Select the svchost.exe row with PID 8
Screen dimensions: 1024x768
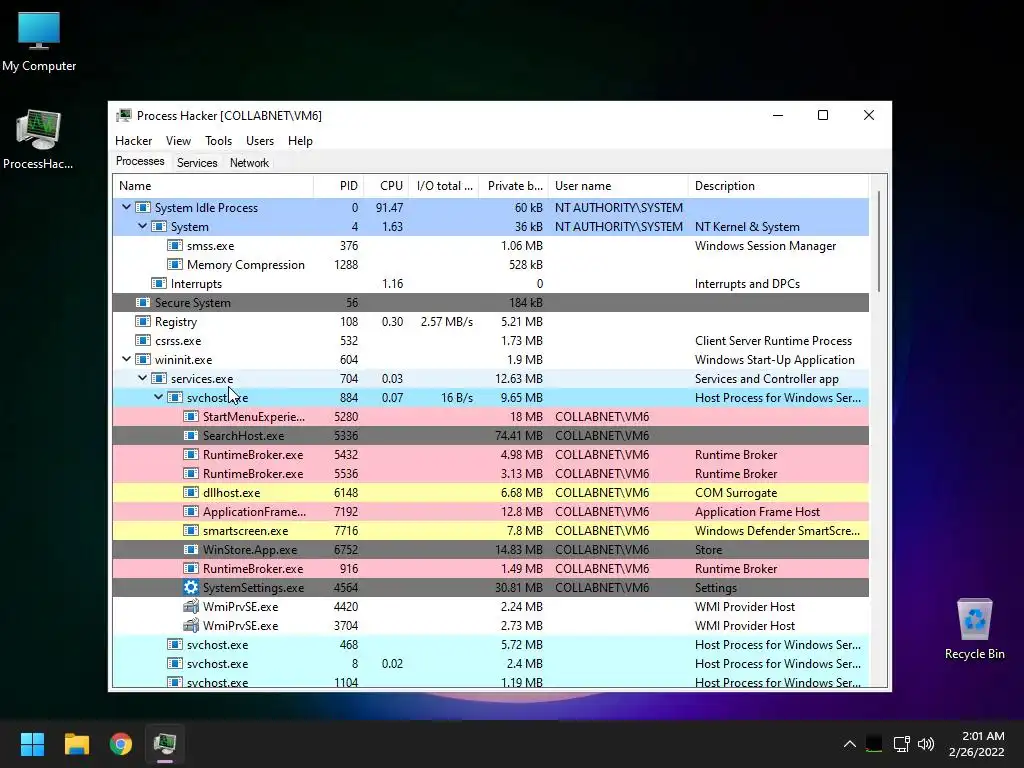490,663
